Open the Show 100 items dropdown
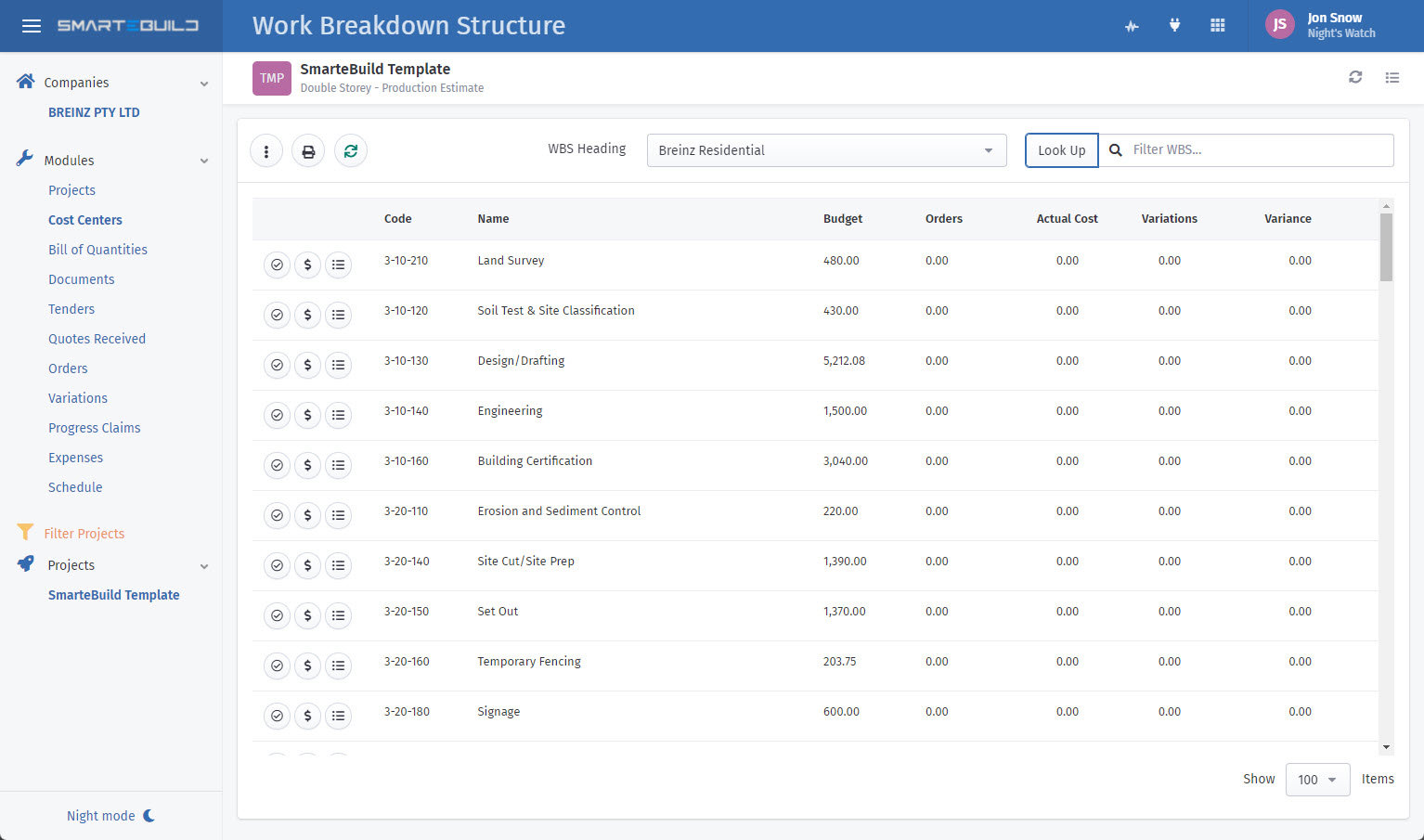The width and height of the screenshot is (1424, 840). (1317, 780)
